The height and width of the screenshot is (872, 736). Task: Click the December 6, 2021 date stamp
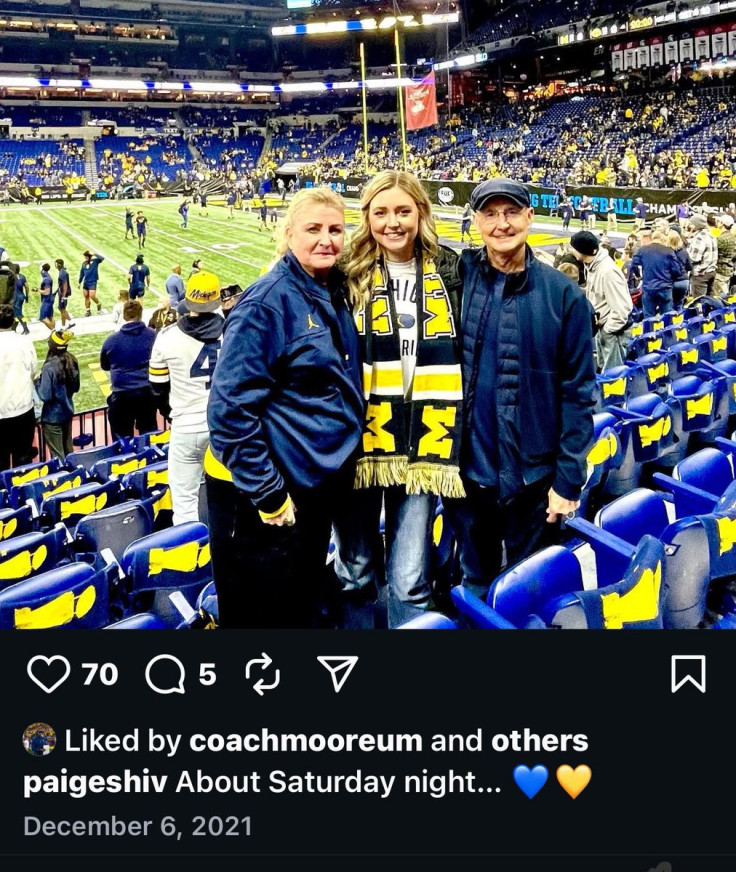(x=137, y=826)
